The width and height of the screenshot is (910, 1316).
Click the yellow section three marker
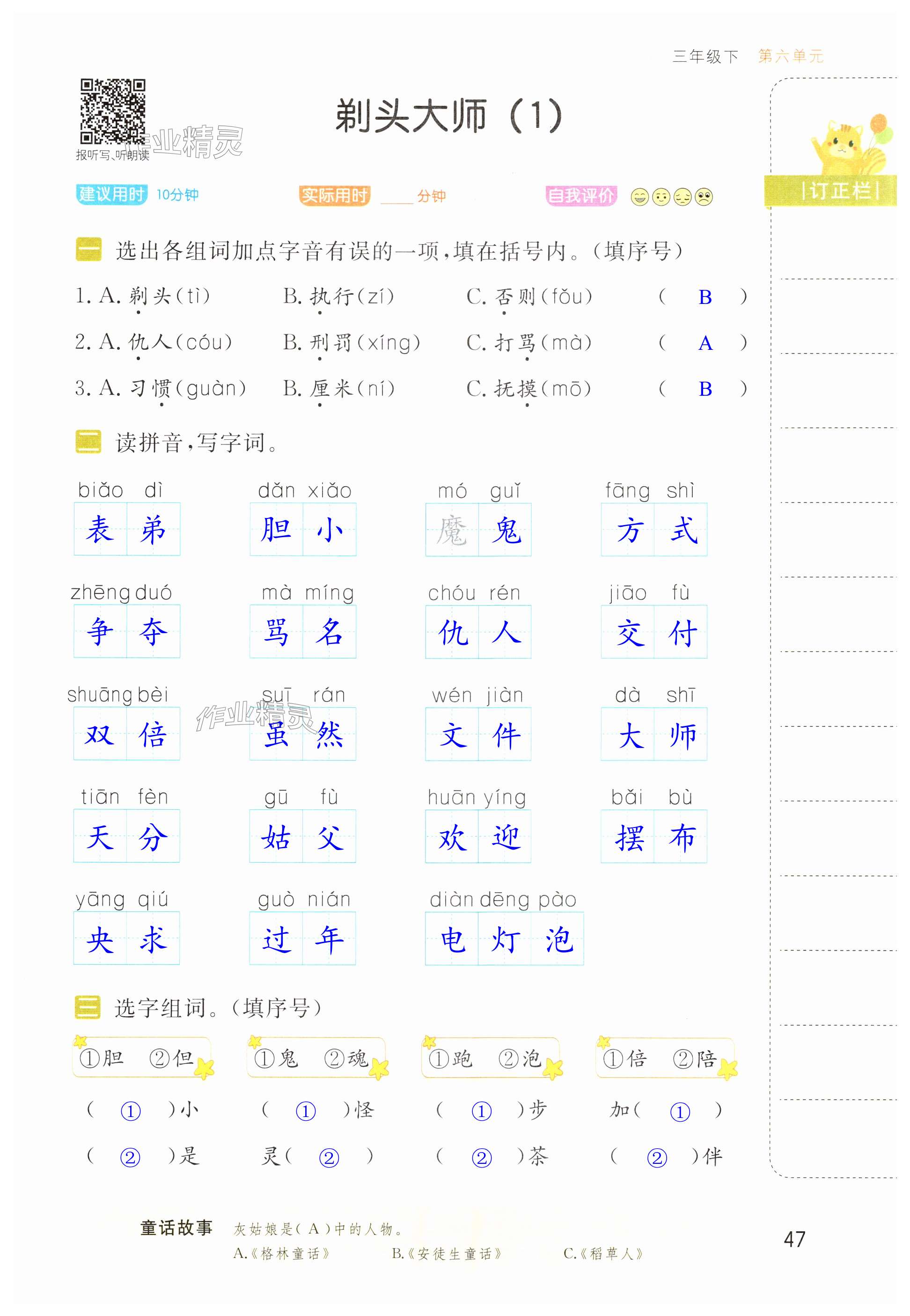tap(88, 1007)
